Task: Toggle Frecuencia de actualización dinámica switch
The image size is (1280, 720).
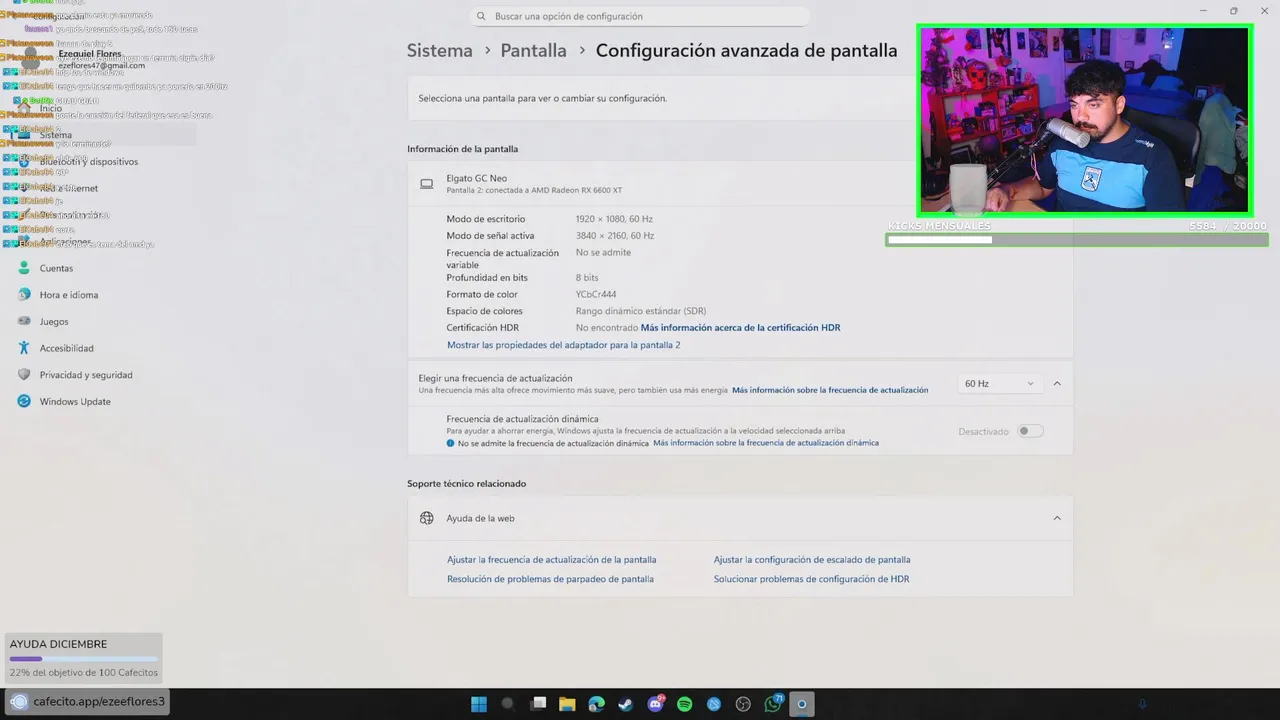Action: 1030,431
